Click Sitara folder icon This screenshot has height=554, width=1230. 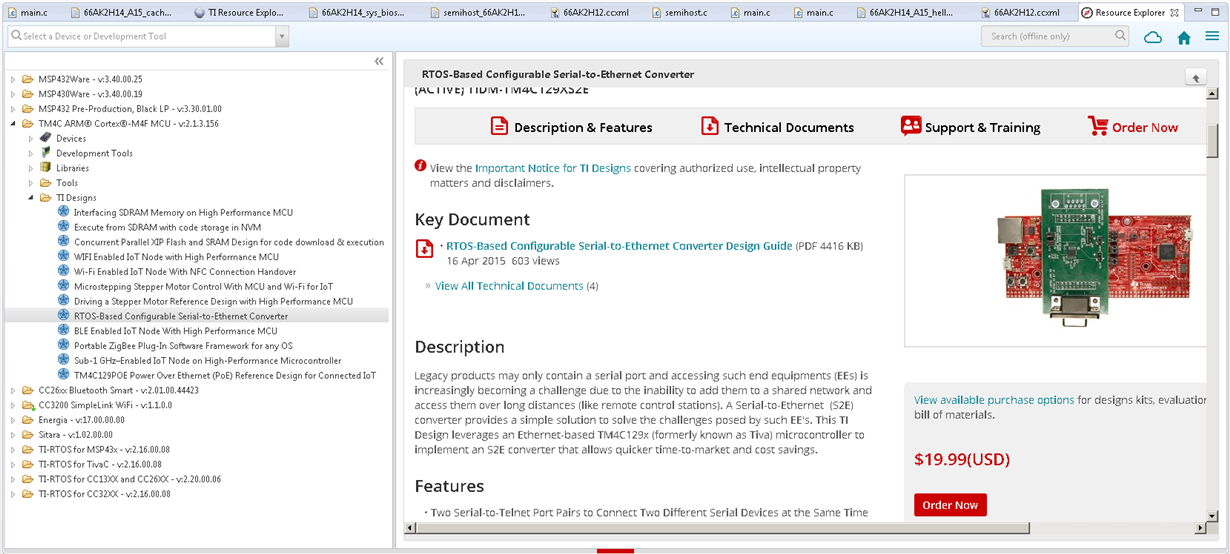click(28, 435)
